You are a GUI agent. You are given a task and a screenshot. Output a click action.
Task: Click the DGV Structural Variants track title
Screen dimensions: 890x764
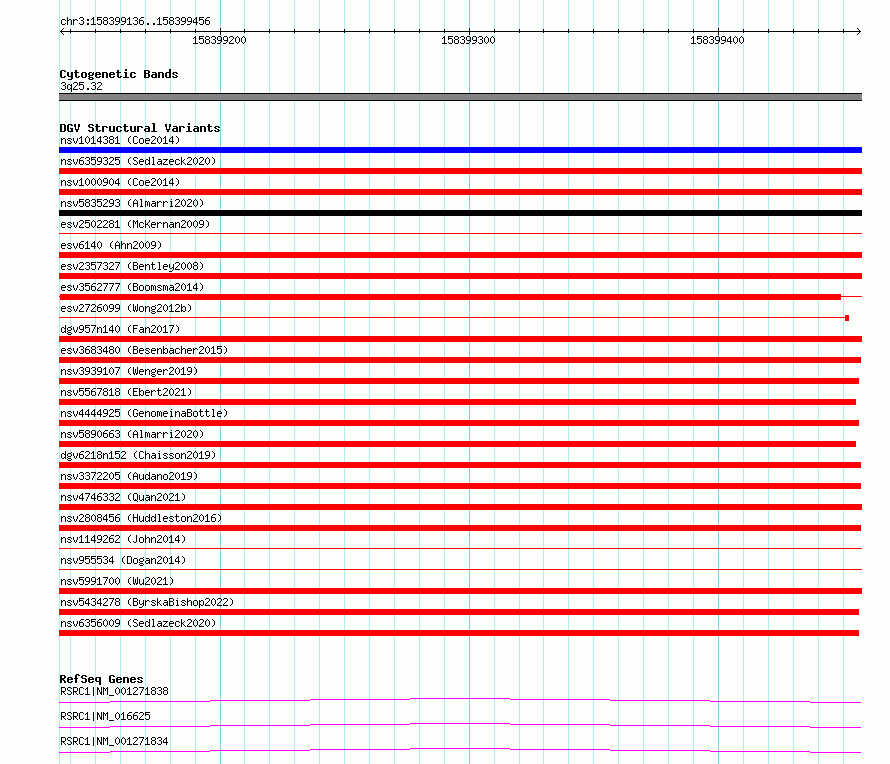point(140,128)
